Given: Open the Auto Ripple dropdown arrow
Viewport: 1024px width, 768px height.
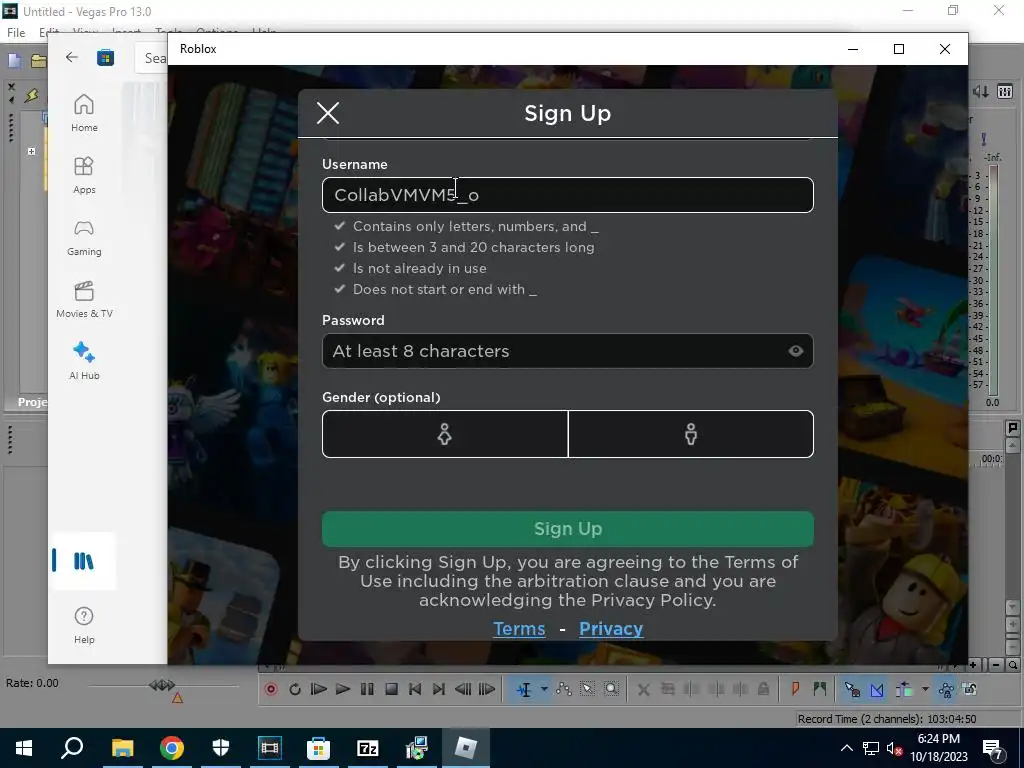Looking at the screenshot, I should coord(925,689).
